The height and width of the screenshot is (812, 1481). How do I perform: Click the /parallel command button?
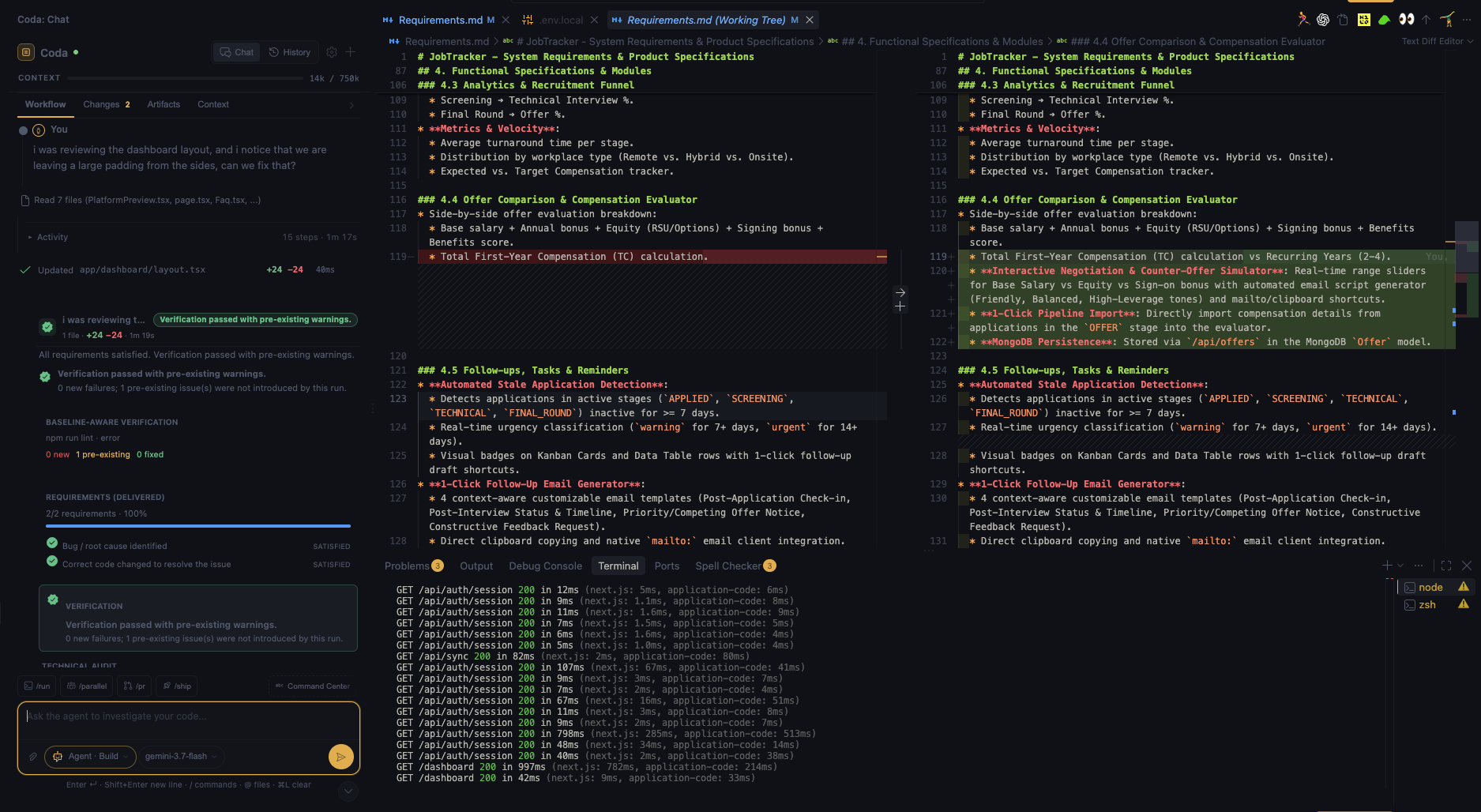[x=87, y=686]
